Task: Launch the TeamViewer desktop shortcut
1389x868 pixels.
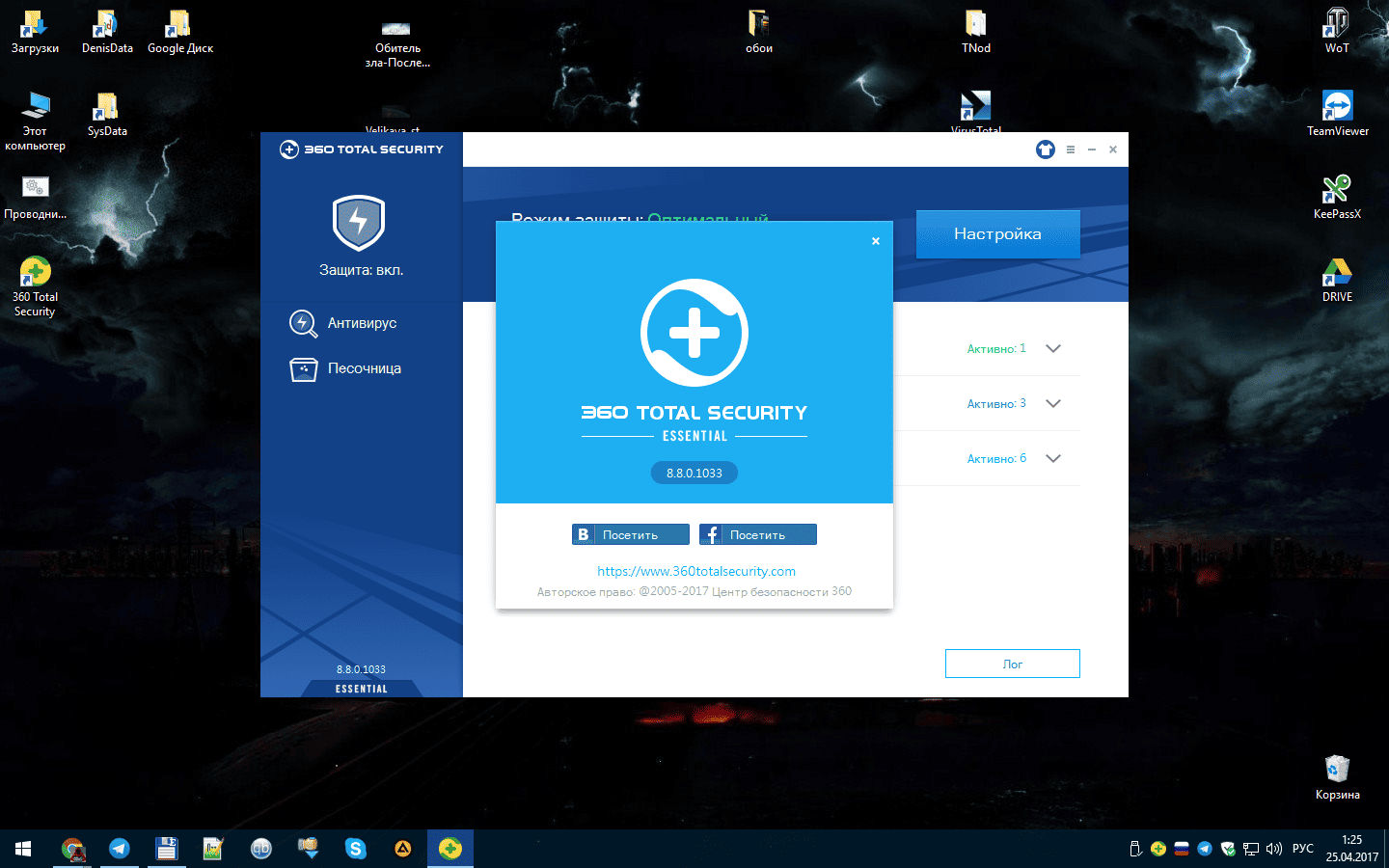Action: click(x=1337, y=114)
